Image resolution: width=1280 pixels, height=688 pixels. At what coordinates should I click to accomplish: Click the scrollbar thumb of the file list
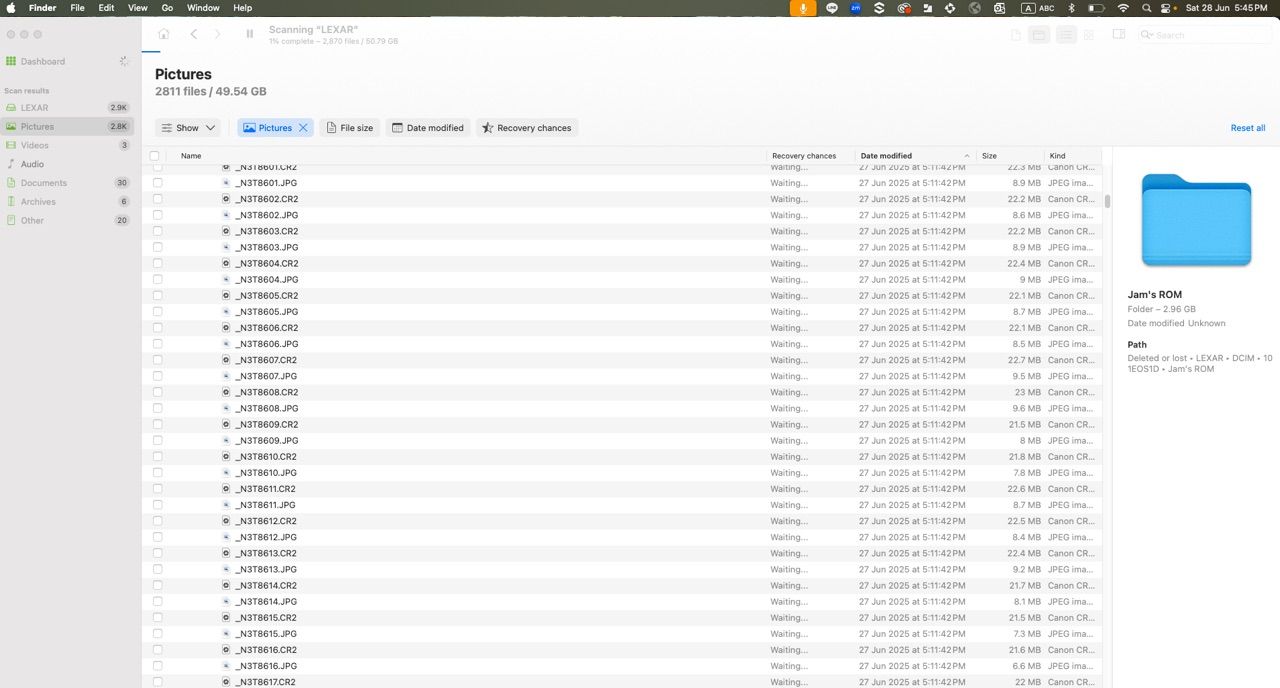click(x=1107, y=200)
